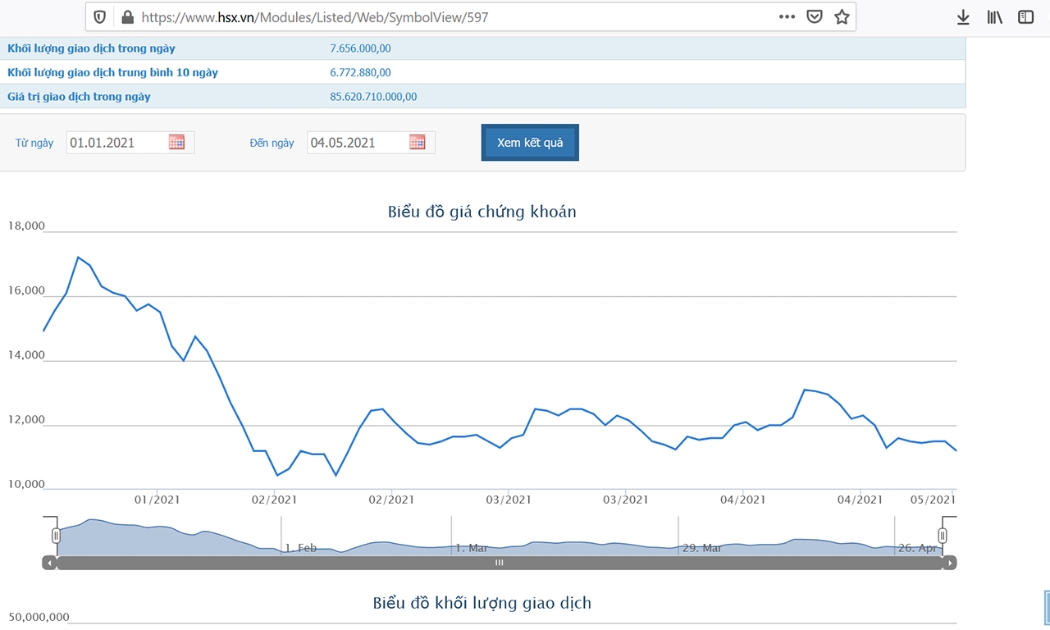Open the downloads arrow icon
Screen dimensions: 1050x630
[x=963, y=17]
